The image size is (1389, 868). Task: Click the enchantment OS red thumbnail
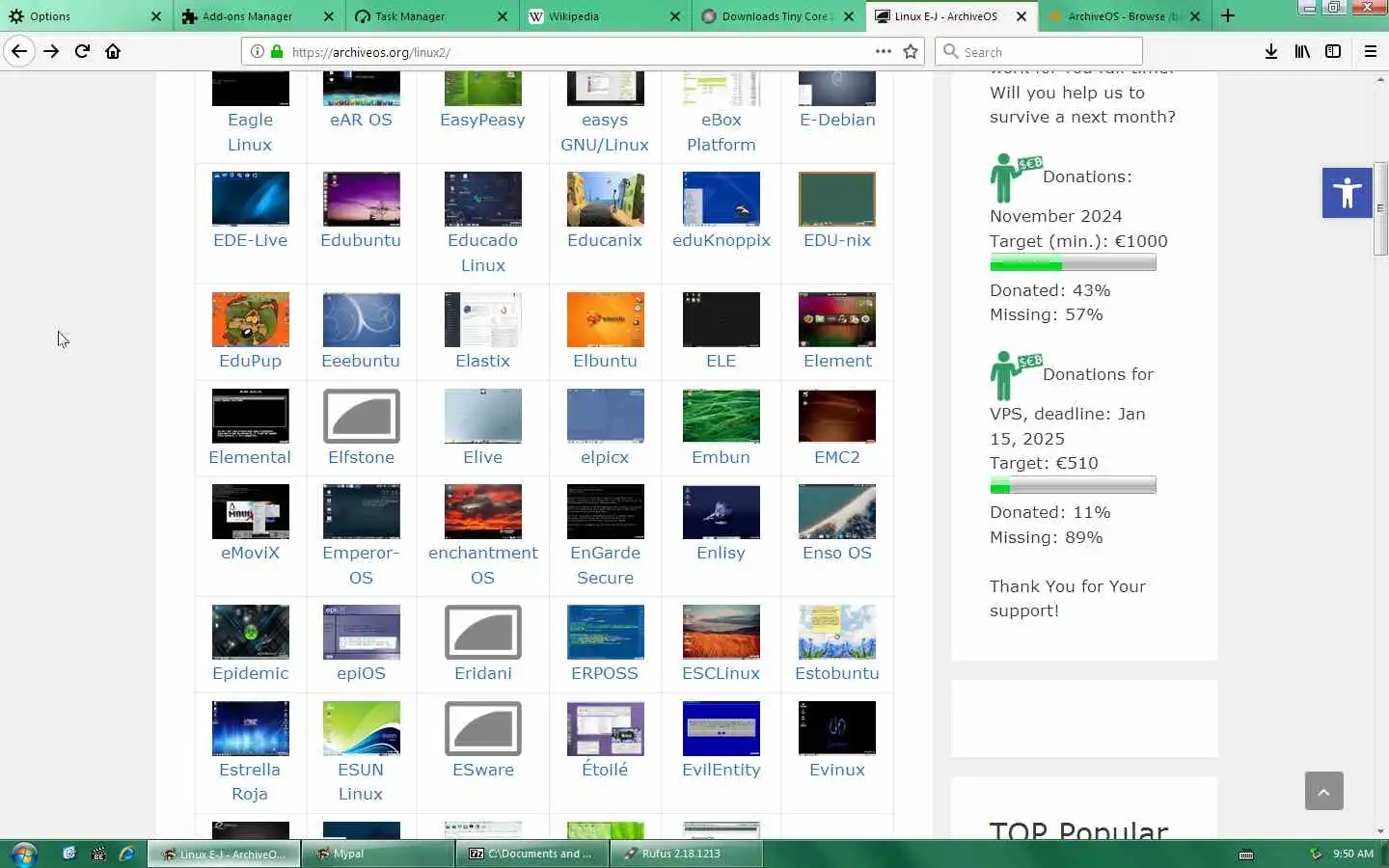point(482,511)
